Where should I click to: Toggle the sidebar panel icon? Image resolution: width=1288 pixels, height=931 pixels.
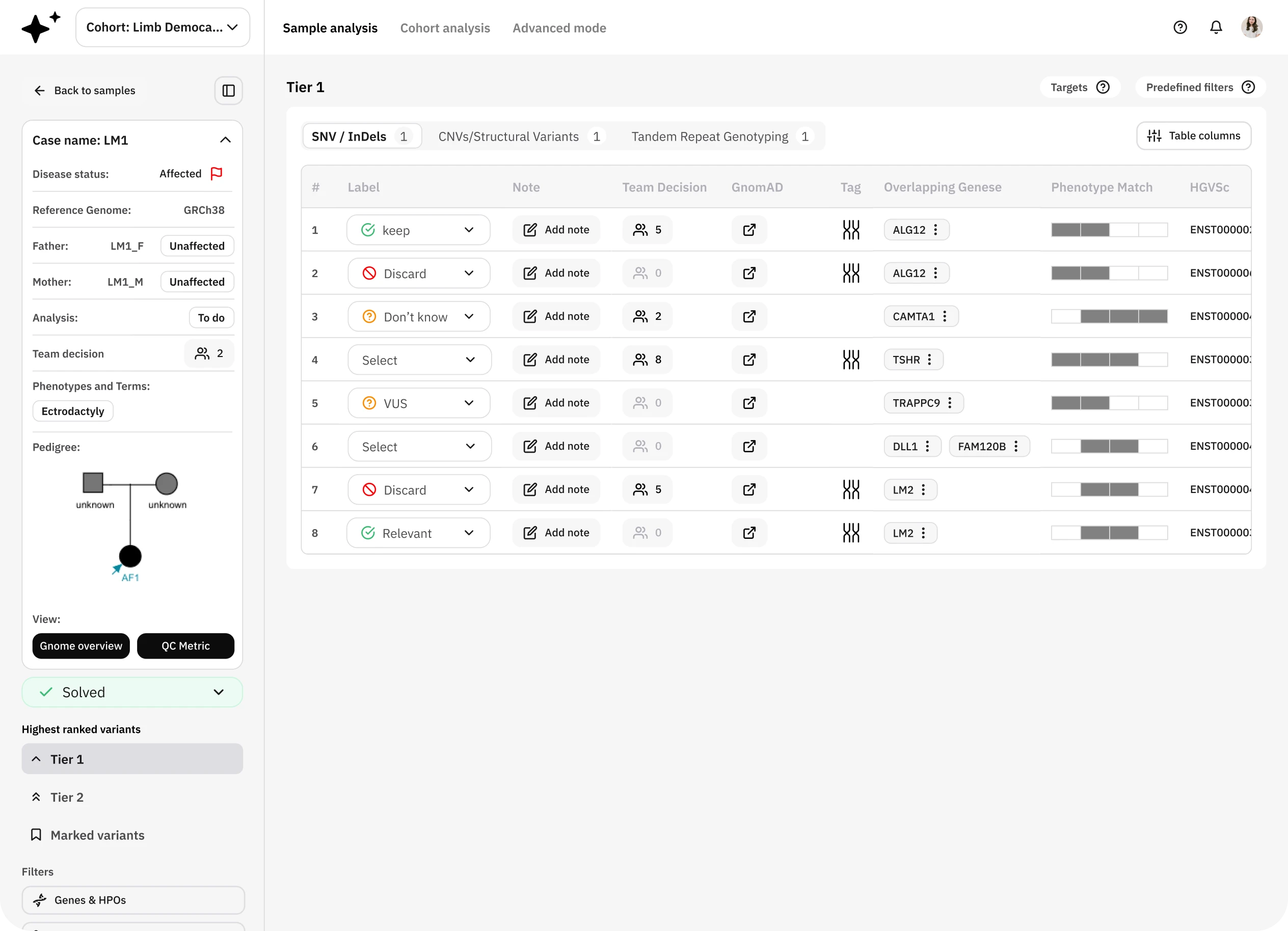click(x=228, y=91)
